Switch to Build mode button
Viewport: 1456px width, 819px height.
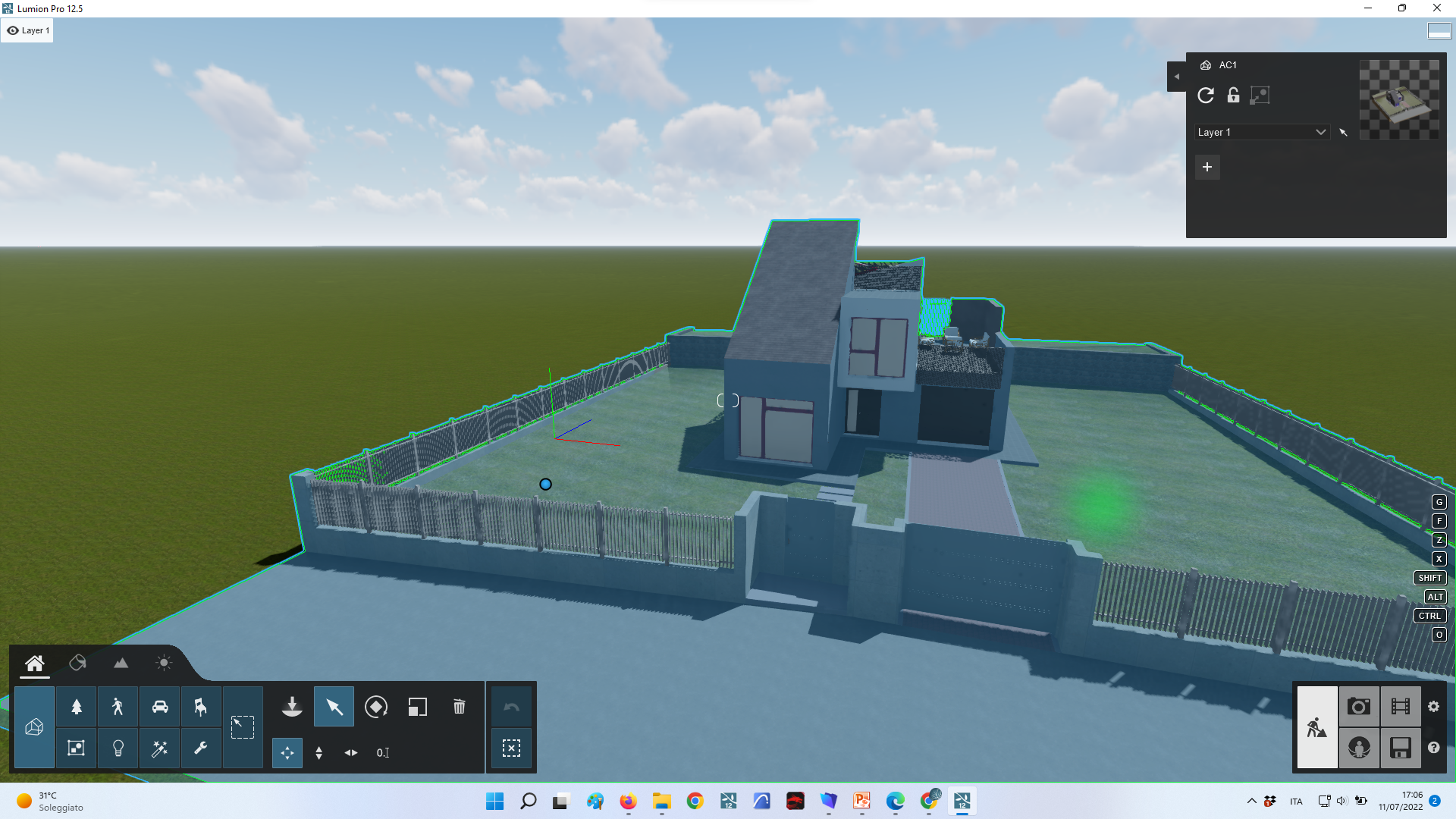click(x=1317, y=727)
